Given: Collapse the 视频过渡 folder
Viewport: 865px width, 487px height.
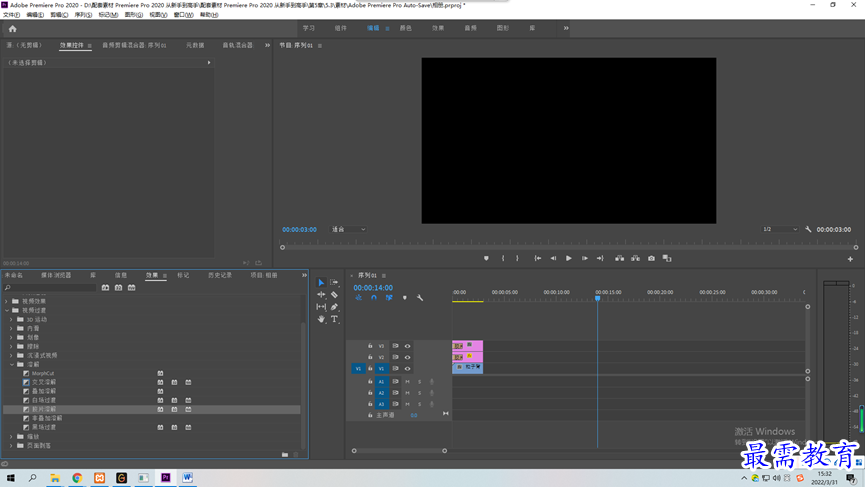Looking at the screenshot, I should [x=7, y=311].
